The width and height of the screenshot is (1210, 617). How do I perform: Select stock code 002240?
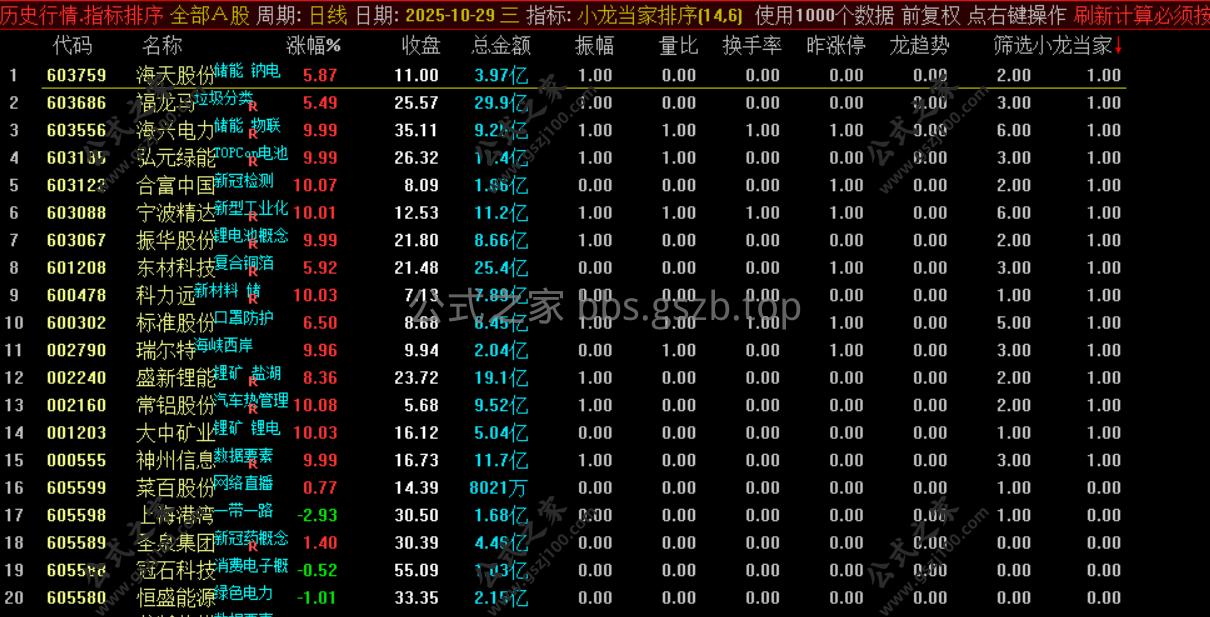click(76, 378)
